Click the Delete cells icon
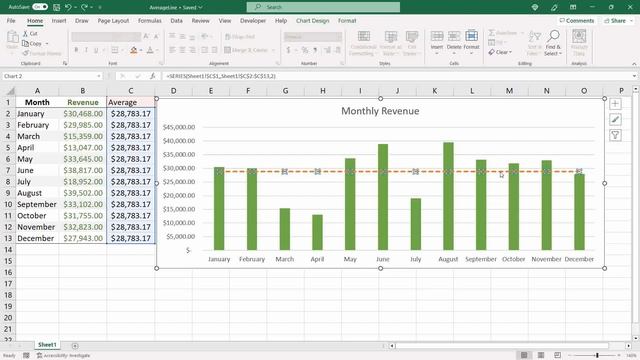The height and width of the screenshot is (360, 640). (x=454, y=36)
